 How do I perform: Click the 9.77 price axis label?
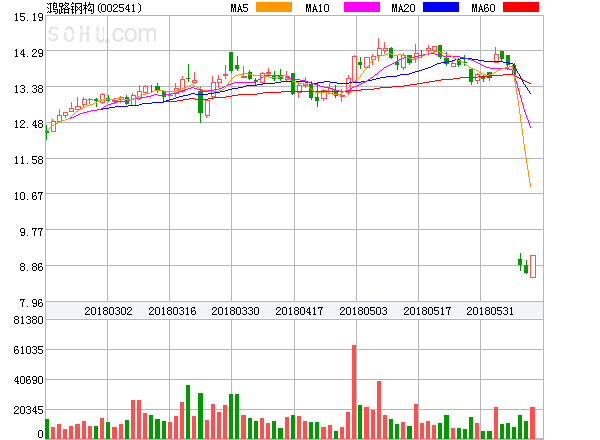coord(31,232)
